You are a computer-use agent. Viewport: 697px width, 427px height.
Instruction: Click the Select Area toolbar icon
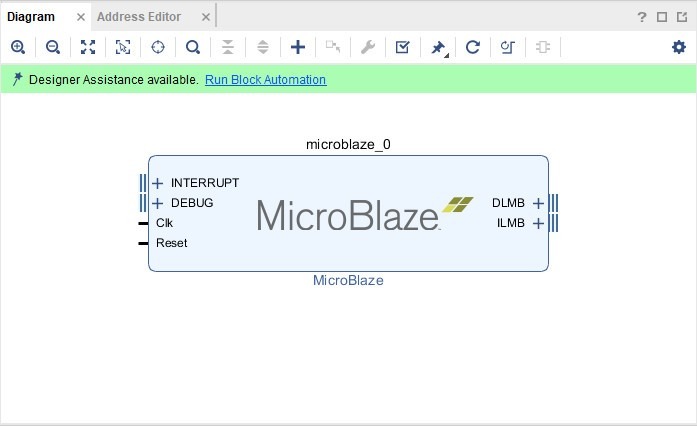tap(123, 47)
